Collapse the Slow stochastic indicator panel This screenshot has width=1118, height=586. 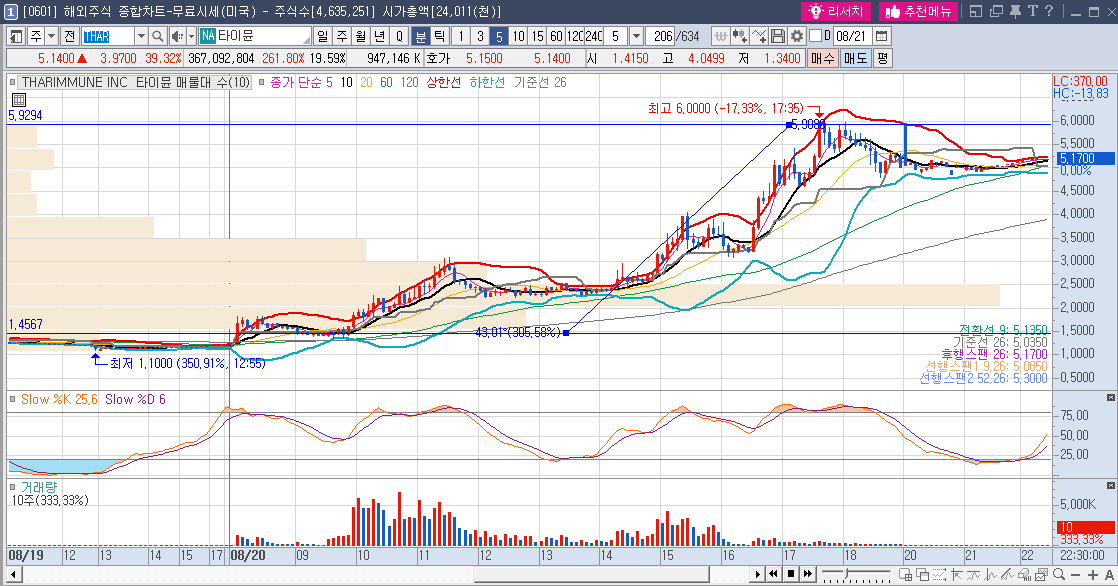point(1110,397)
